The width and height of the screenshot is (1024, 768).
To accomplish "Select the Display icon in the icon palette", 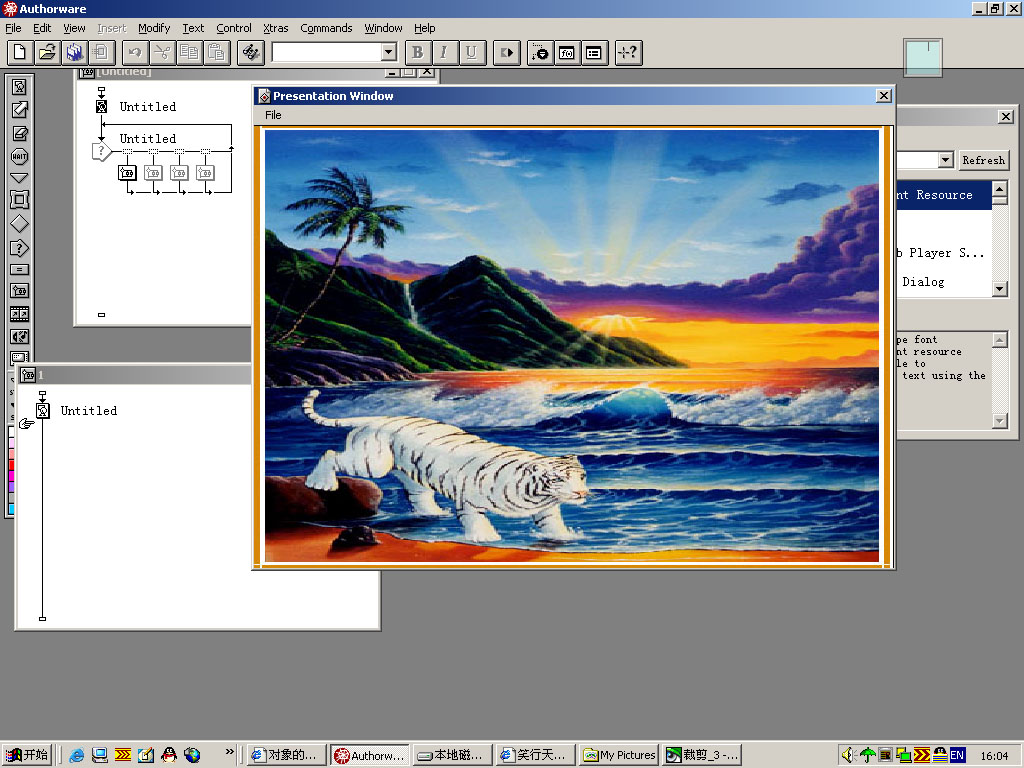I will [x=20, y=86].
